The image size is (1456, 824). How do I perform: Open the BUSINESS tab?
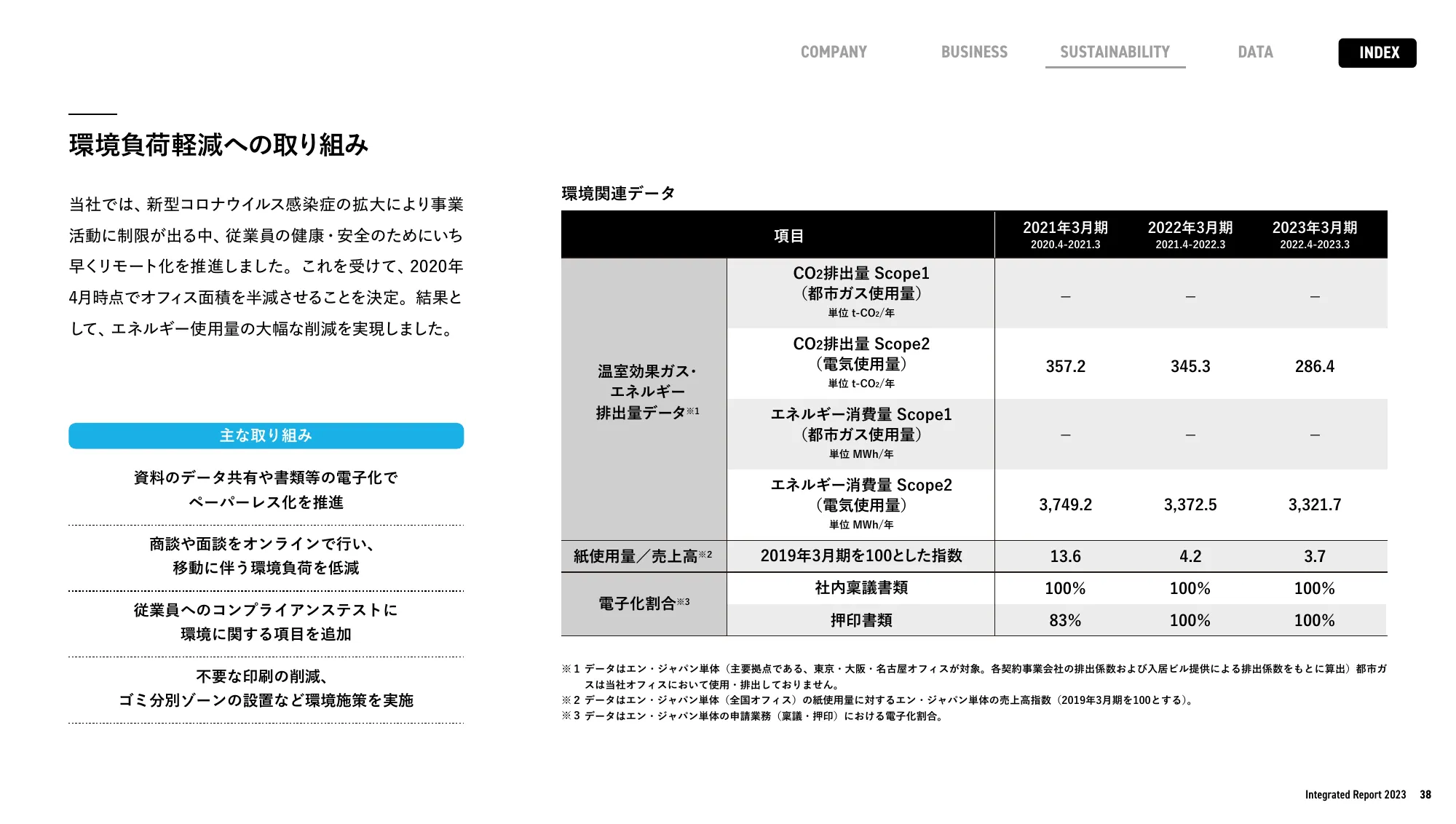tap(974, 52)
